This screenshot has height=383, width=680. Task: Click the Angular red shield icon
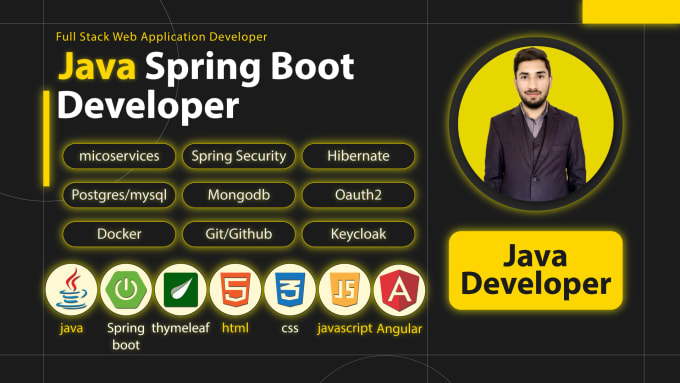(399, 289)
